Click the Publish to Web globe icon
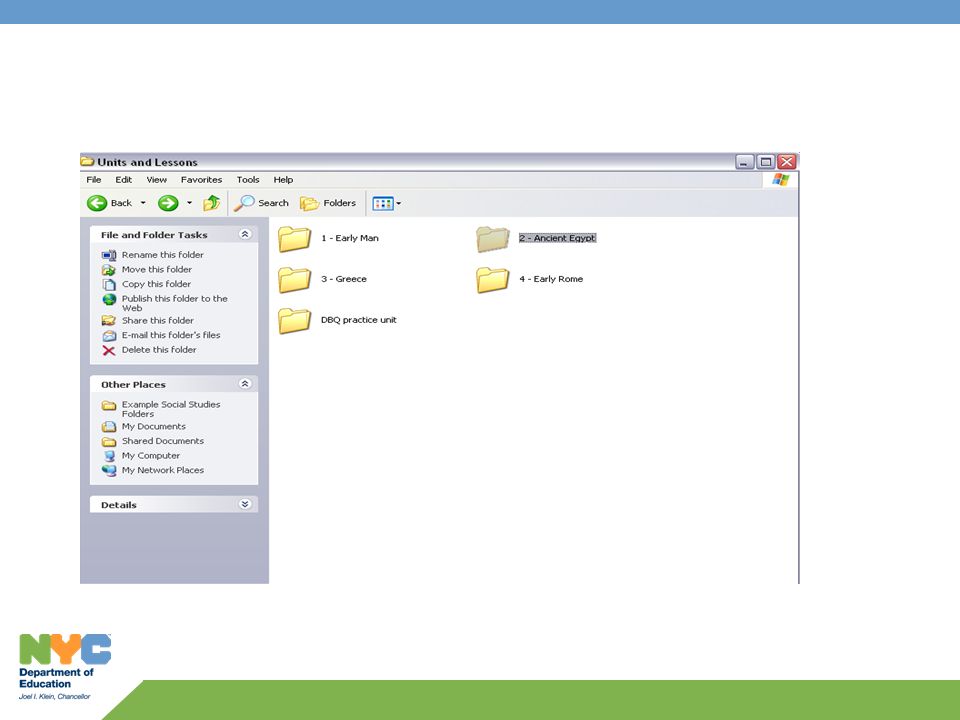The image size is (960, 720). (x=109, y=299)
